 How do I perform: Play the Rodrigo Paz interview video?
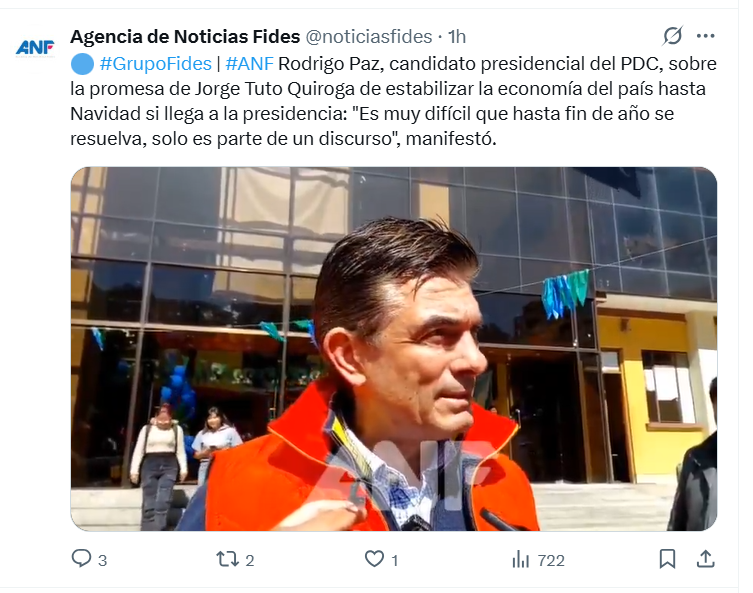394,349
